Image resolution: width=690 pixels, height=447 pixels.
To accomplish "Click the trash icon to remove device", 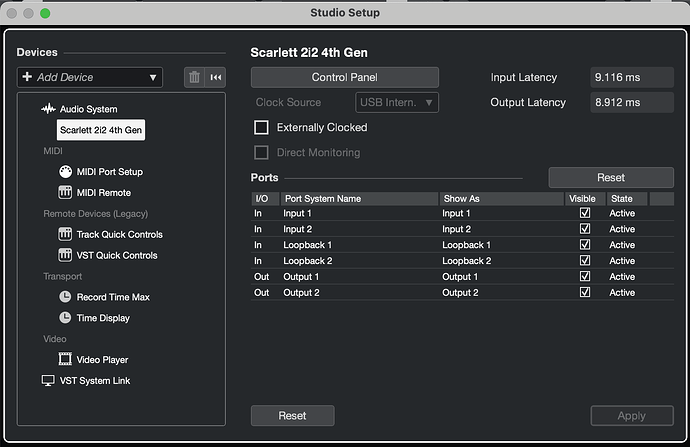I will (x=194, y=77).
